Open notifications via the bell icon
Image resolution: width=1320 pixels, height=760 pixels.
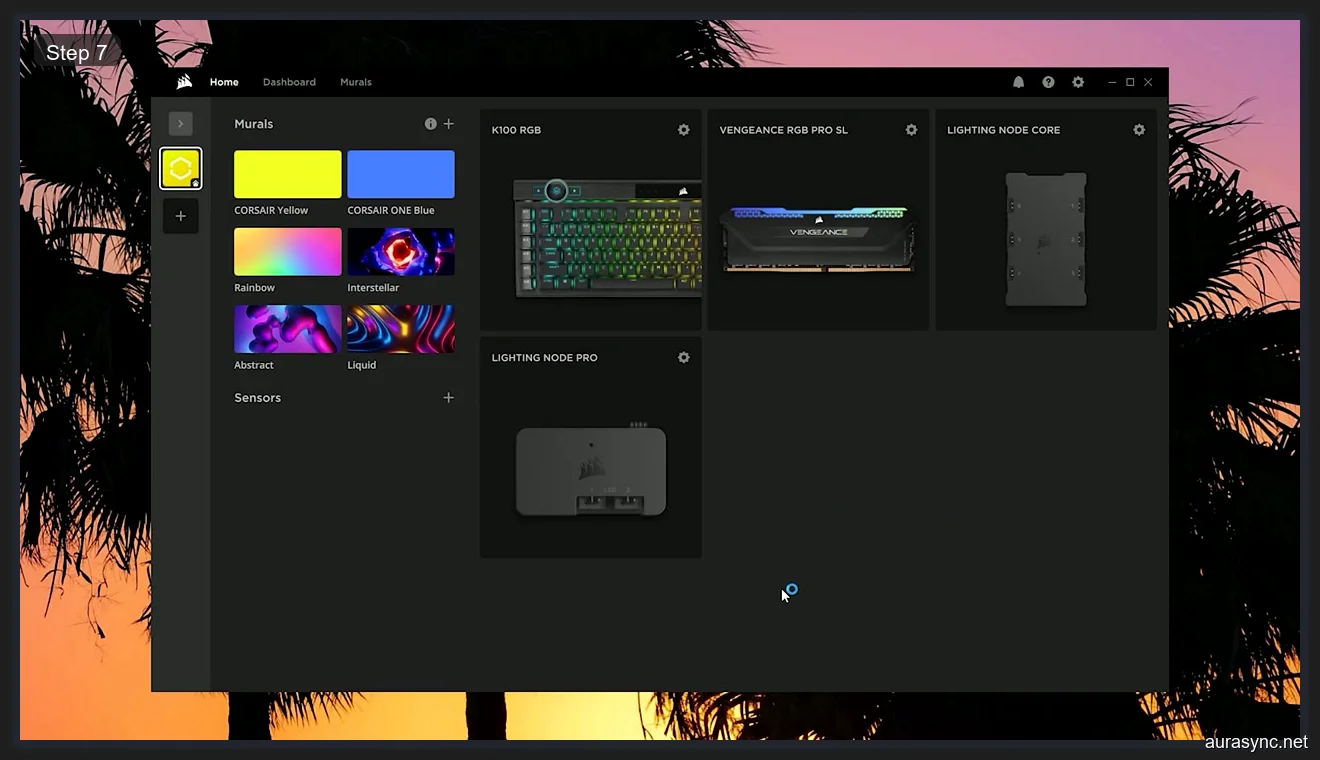point(1018,81)
